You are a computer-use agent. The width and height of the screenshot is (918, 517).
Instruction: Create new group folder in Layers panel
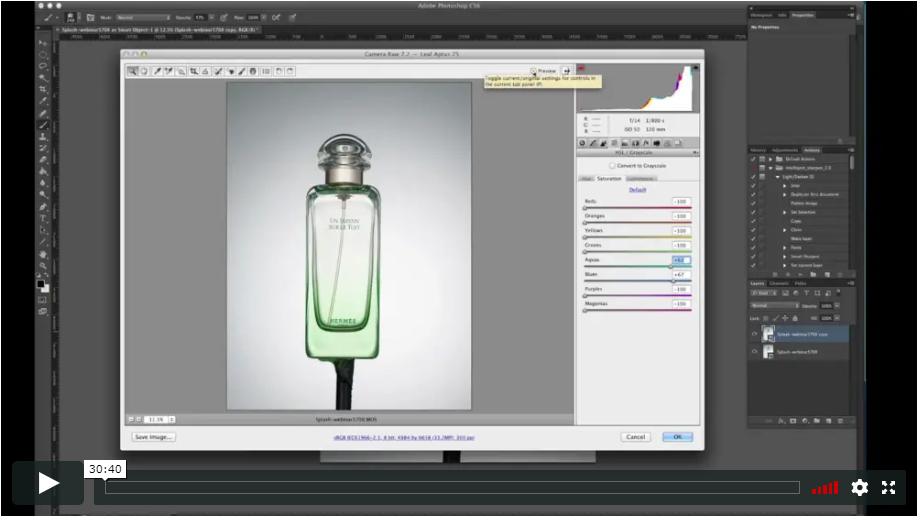(x=817, y=421)
